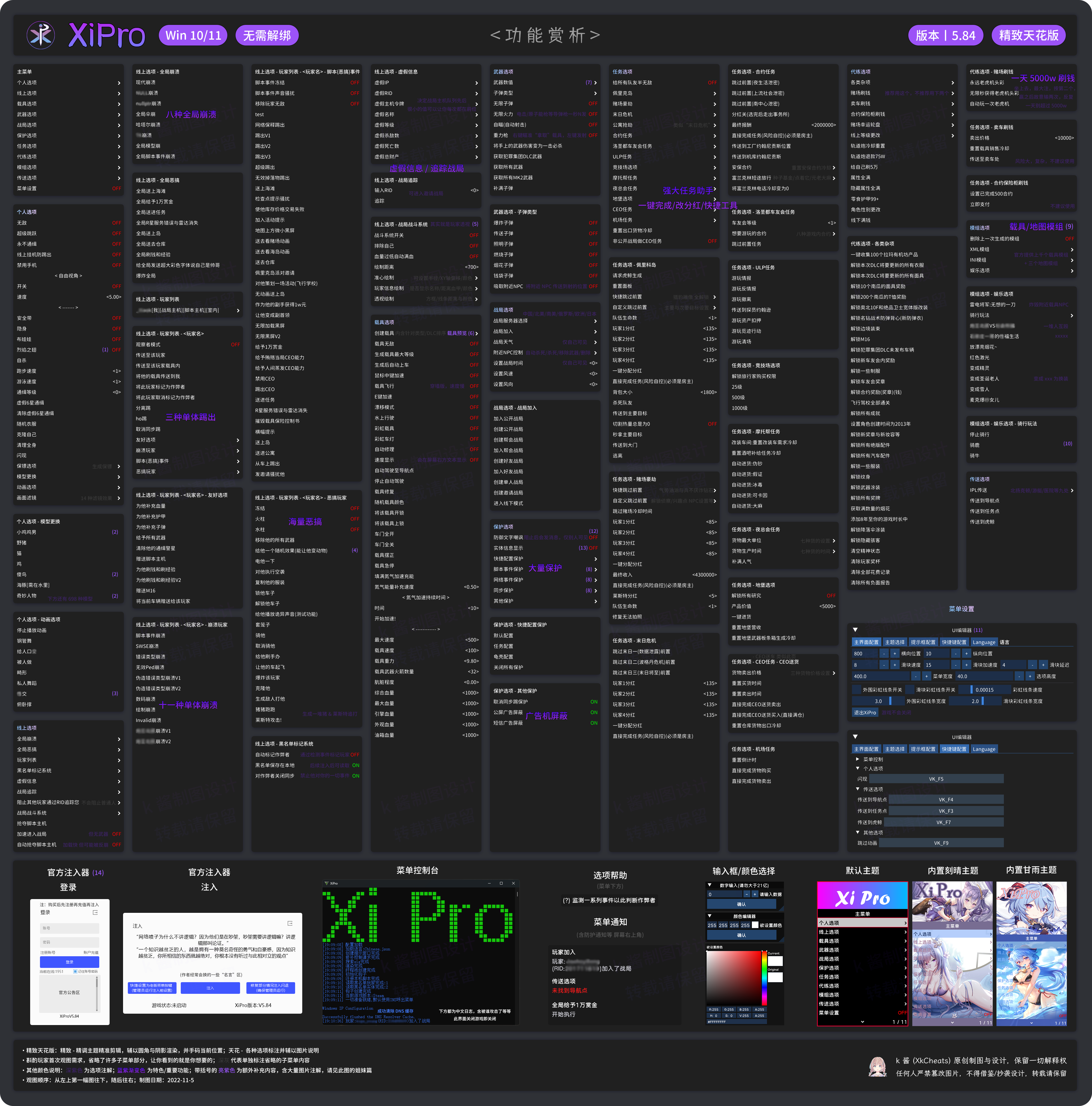Click the XiPro logo icon
The width and height of the screenshot is (1092, 1106).
click(41, 35)
